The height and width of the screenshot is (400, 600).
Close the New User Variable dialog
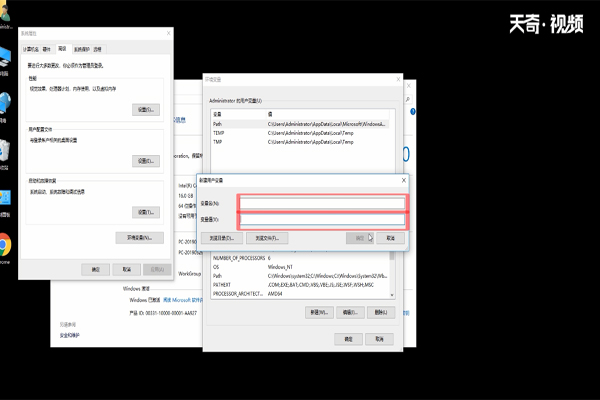tap(404, 180)
